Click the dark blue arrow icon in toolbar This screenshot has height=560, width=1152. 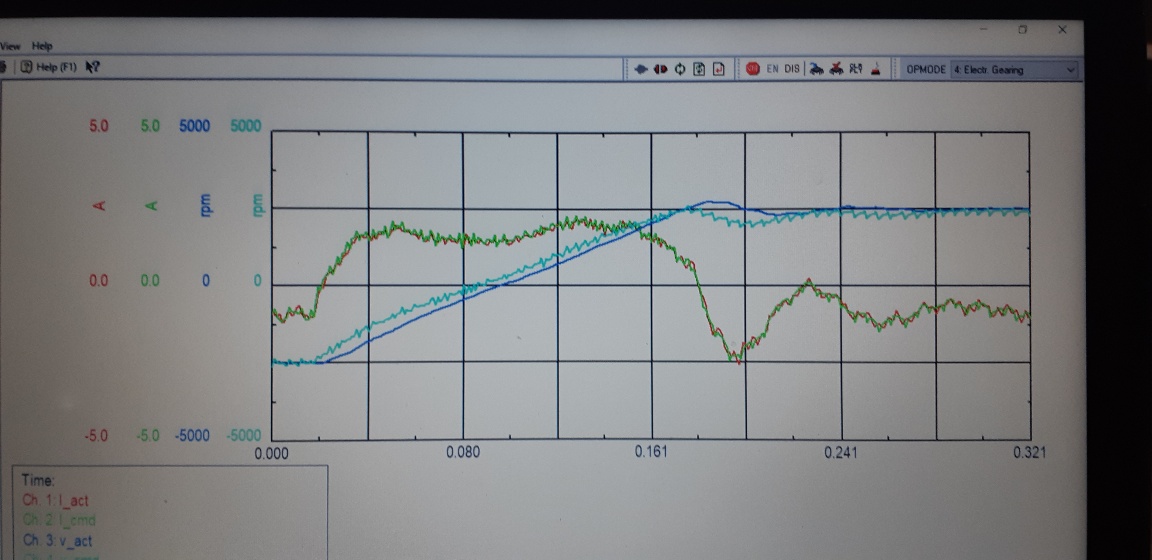(x=641, y=69)
